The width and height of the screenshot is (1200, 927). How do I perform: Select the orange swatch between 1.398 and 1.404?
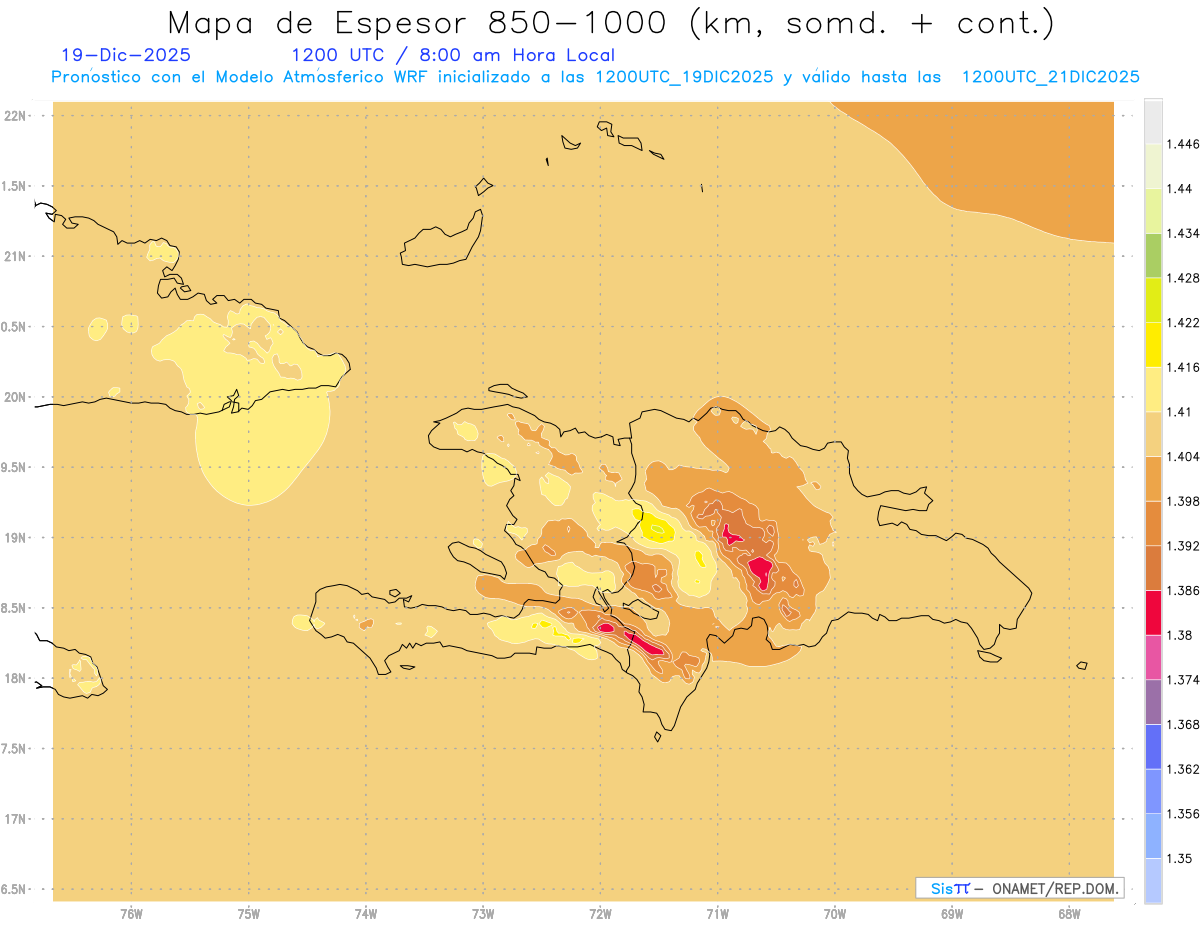pyautogui.click(x=1153, y=478)
